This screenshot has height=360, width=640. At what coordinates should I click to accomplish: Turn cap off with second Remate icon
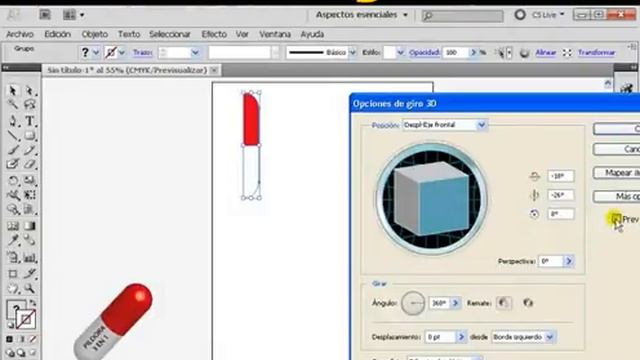point(528,303)
